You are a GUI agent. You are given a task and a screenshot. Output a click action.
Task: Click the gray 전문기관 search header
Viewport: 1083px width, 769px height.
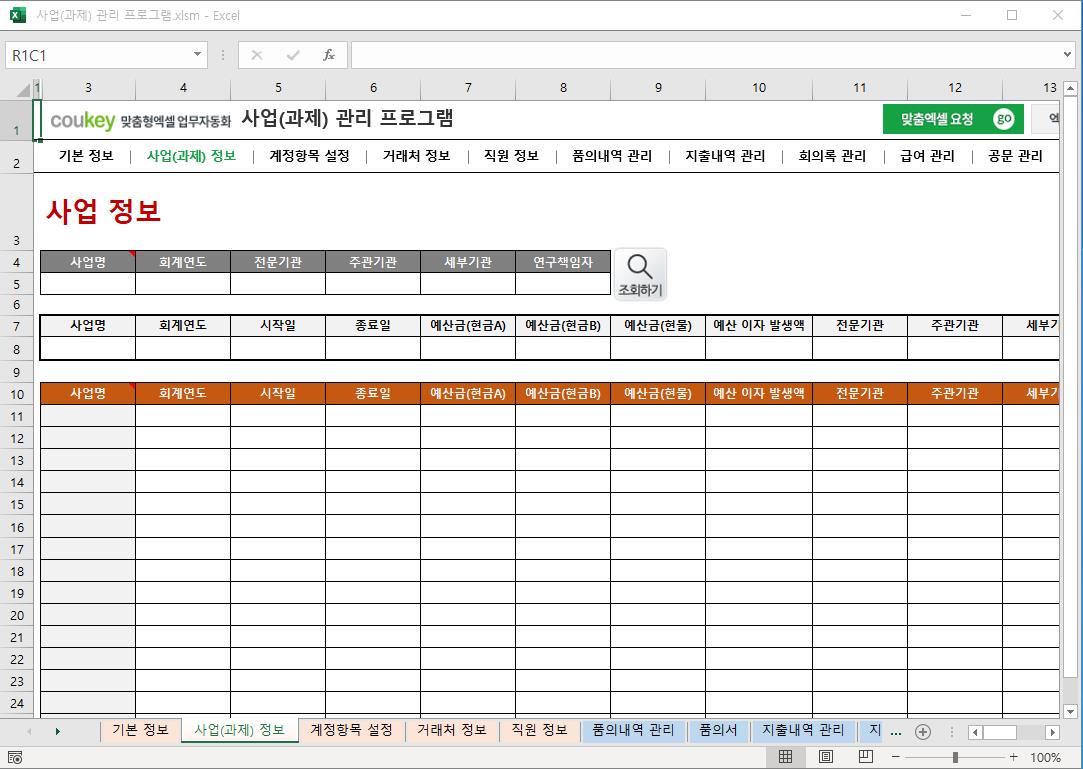click(x=278, y=263)
